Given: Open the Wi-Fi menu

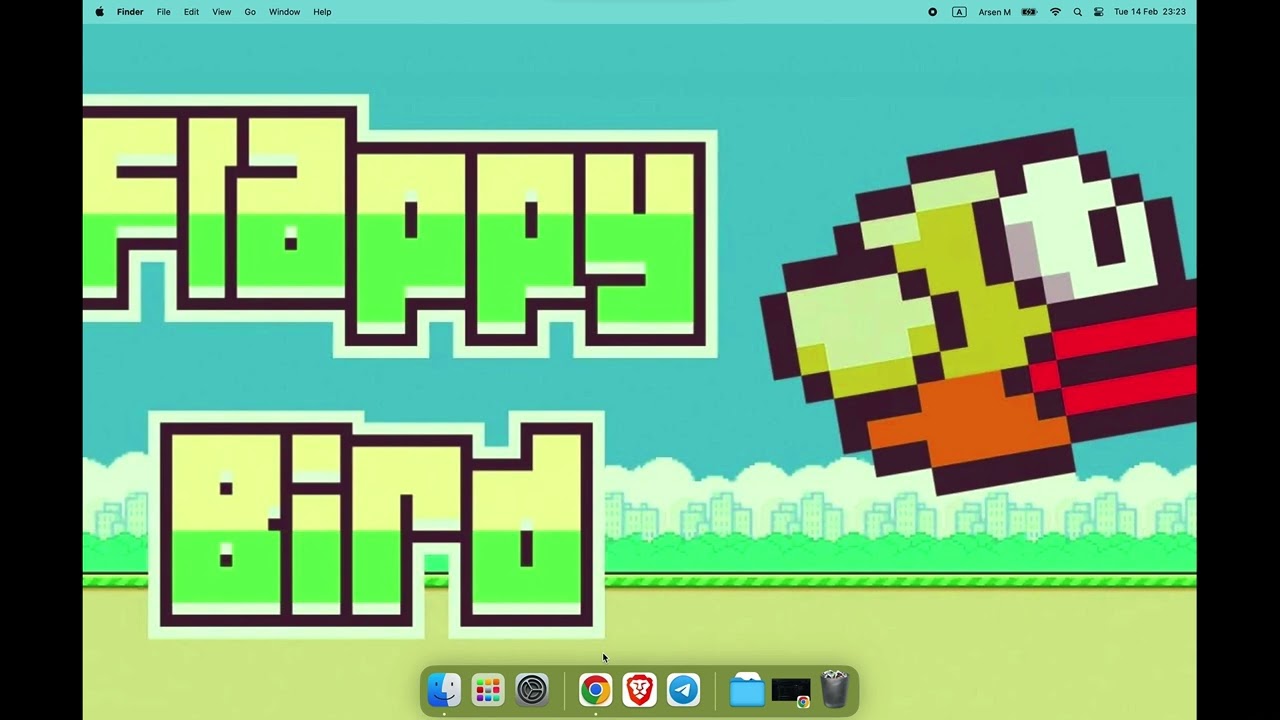Looking at the screenshot, I should (1055, 12).
